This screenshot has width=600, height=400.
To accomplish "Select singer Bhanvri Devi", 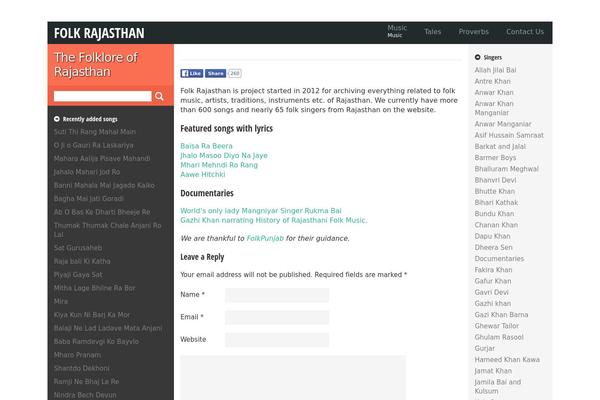I will point(495,180).
